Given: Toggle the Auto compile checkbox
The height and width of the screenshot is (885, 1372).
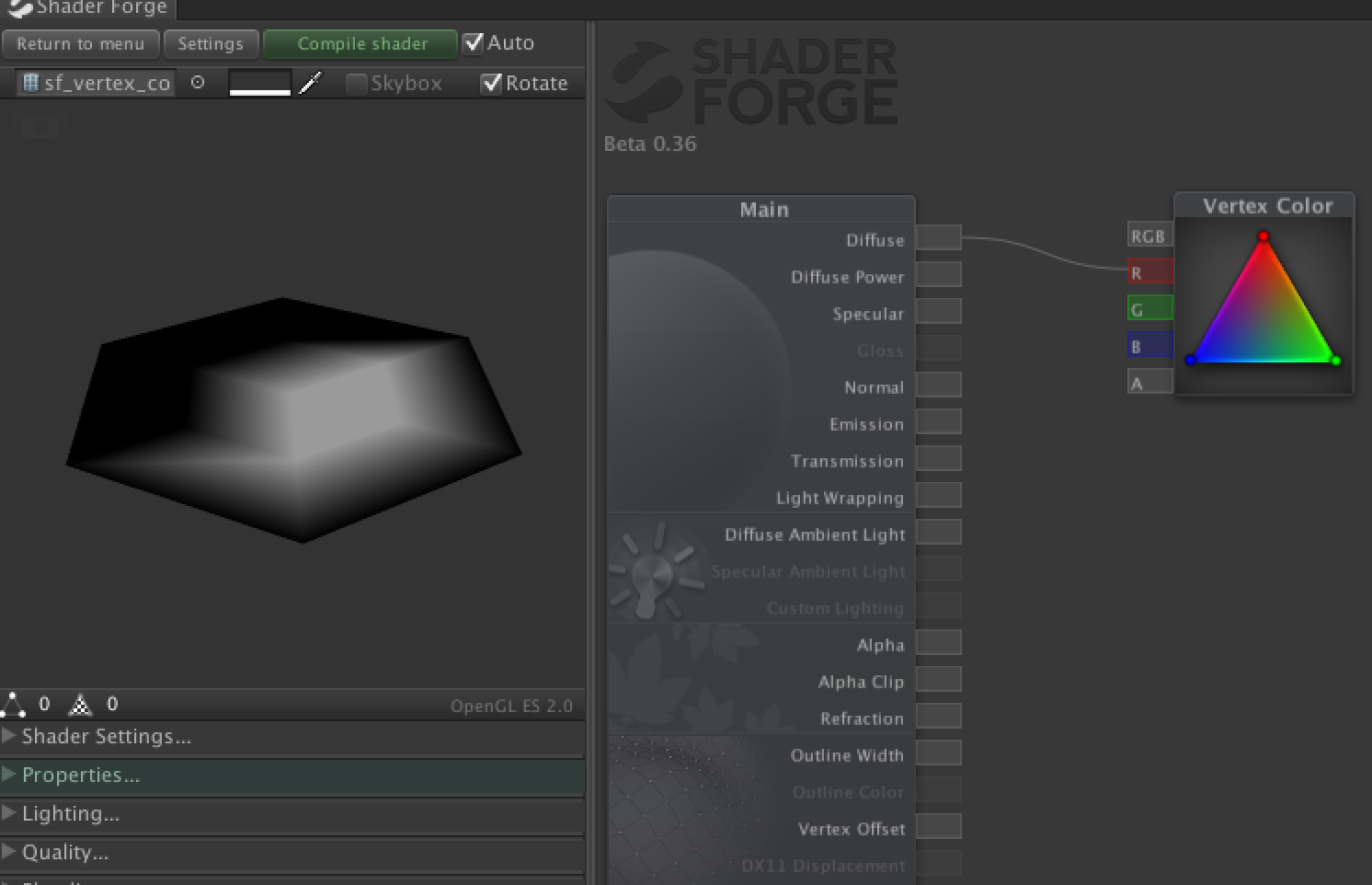Looking at the screenshot, I should [473, 42].
